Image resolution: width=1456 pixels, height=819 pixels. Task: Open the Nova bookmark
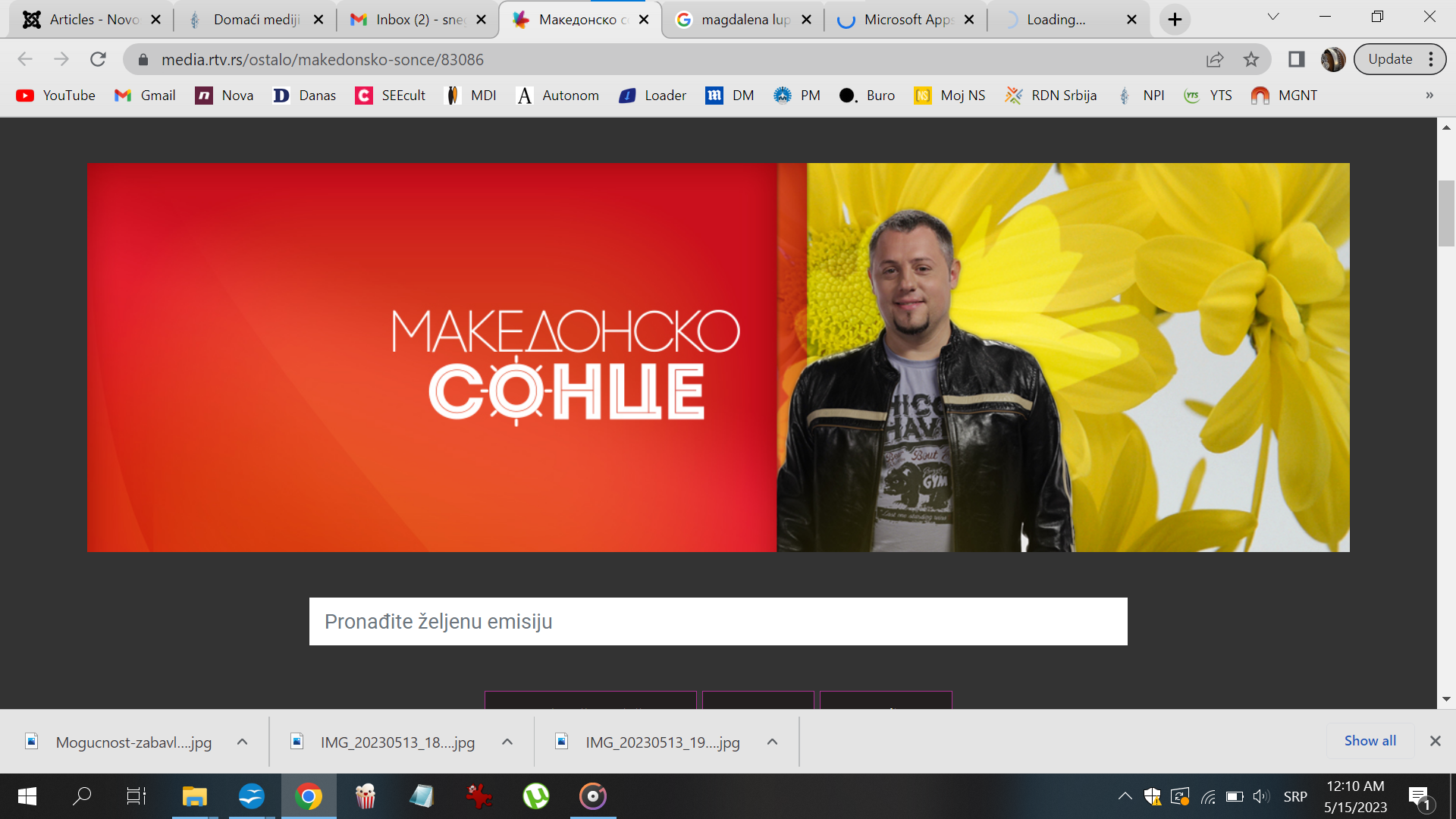(x=224, y=96)
